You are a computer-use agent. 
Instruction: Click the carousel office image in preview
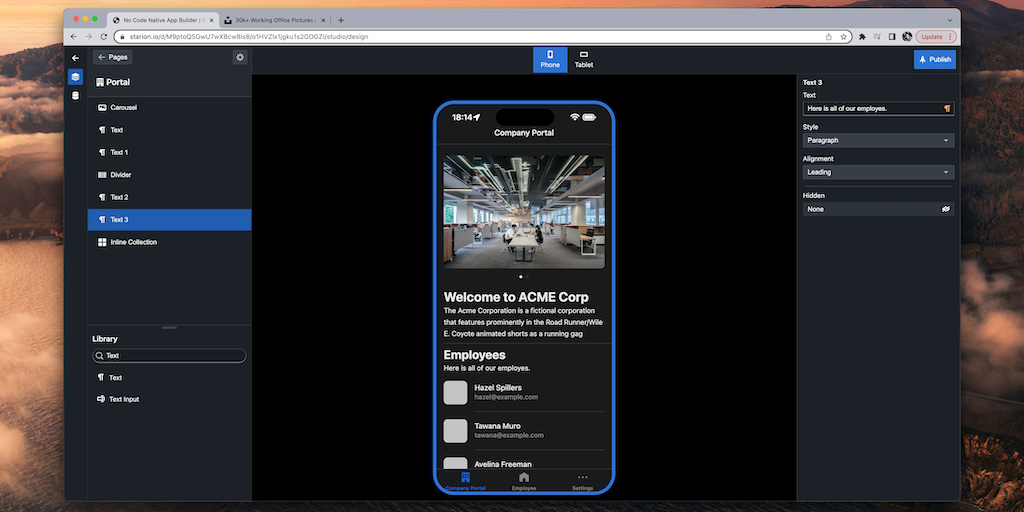click(524, 212)
